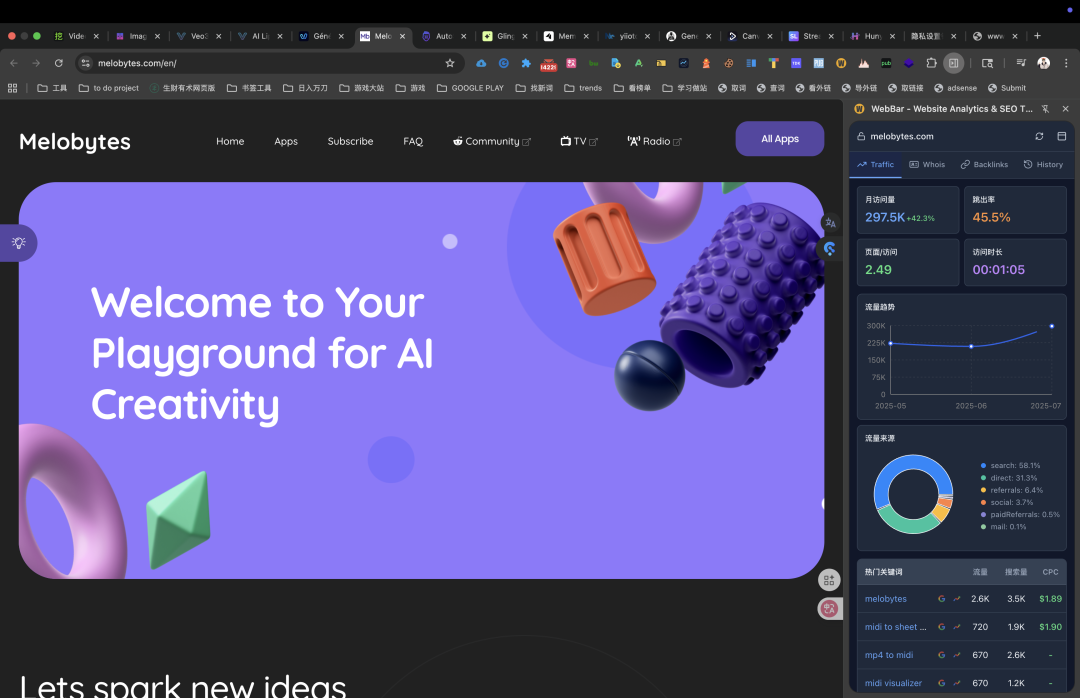Image resolution: width=1080 pixels, height=698 pixels.
Task: Click the 2025-06 data point on traffic chart
Action: (971, 347)
